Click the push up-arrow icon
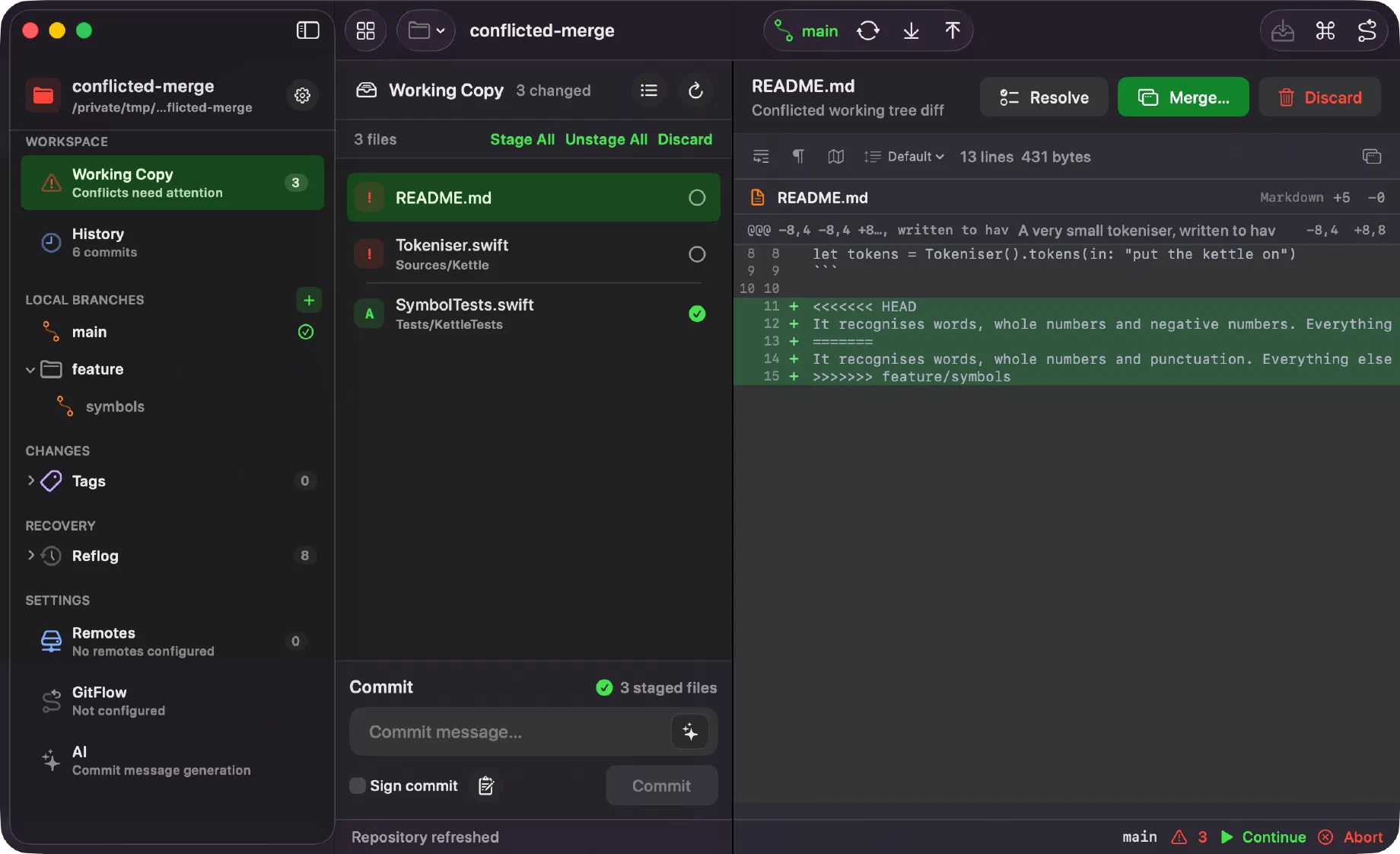 click(953, 31)
